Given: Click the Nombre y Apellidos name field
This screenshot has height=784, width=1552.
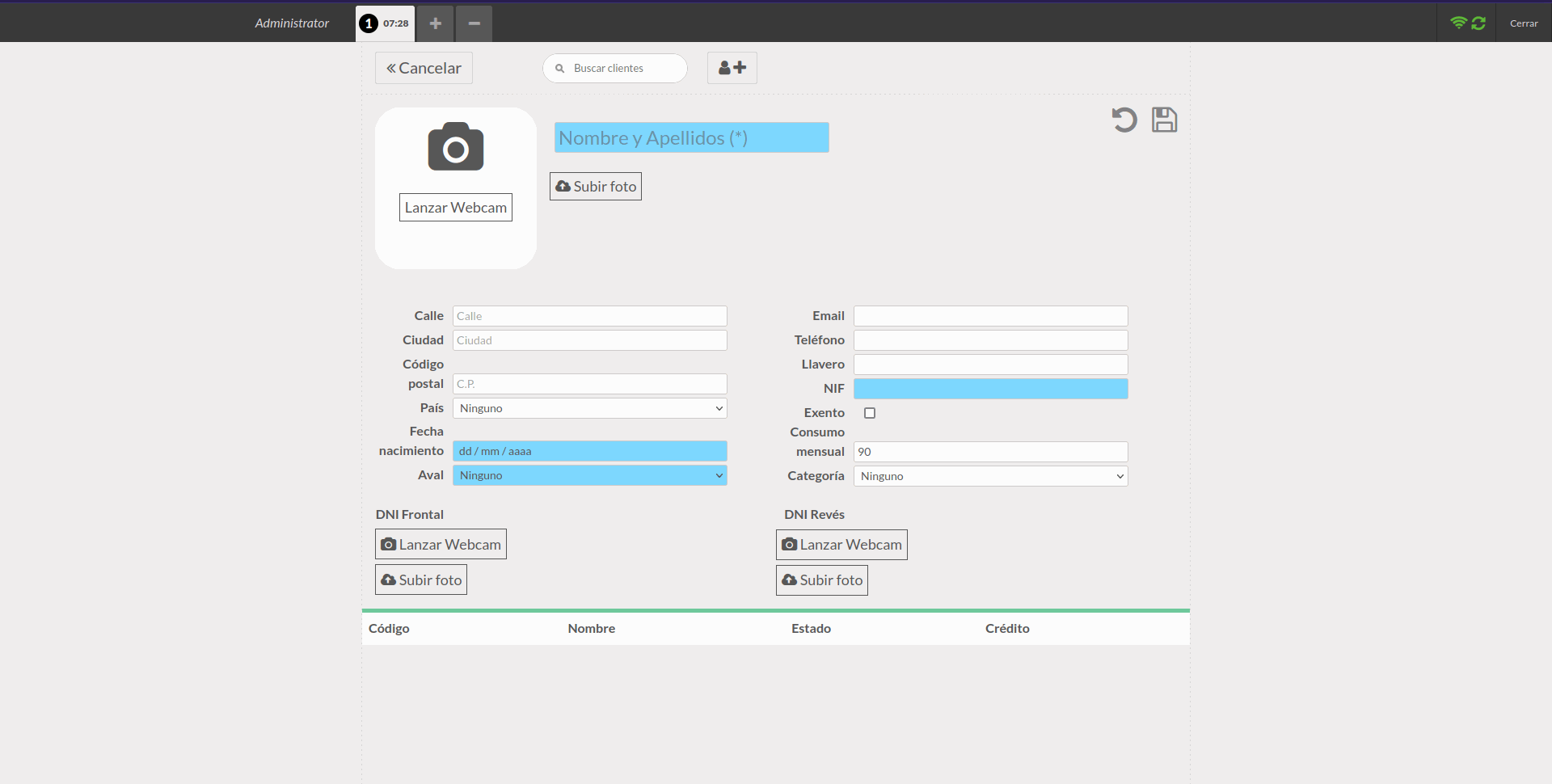Looking at the screenshot, I should point(692,137).
